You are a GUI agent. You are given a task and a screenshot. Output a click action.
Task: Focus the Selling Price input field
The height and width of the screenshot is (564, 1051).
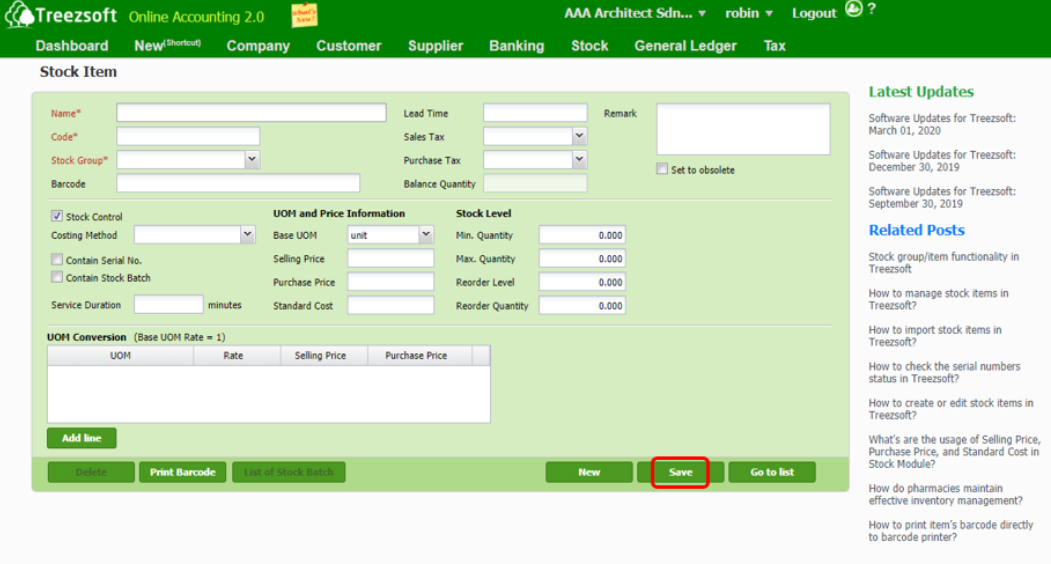(390, 258)
